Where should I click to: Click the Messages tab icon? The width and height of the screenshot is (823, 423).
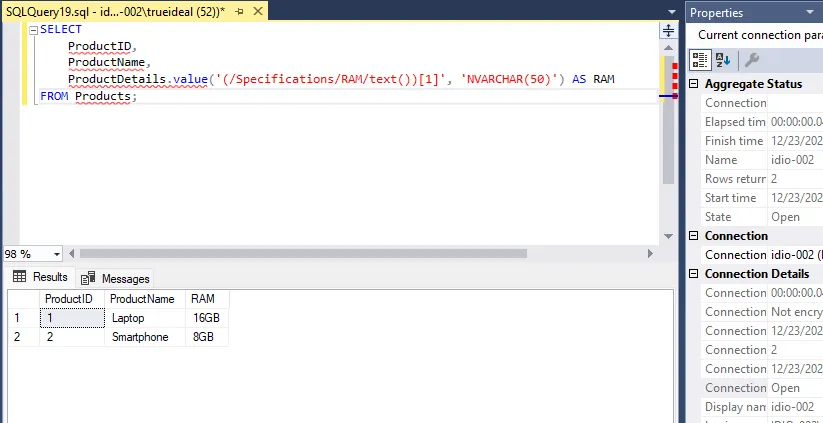[89, 279]
